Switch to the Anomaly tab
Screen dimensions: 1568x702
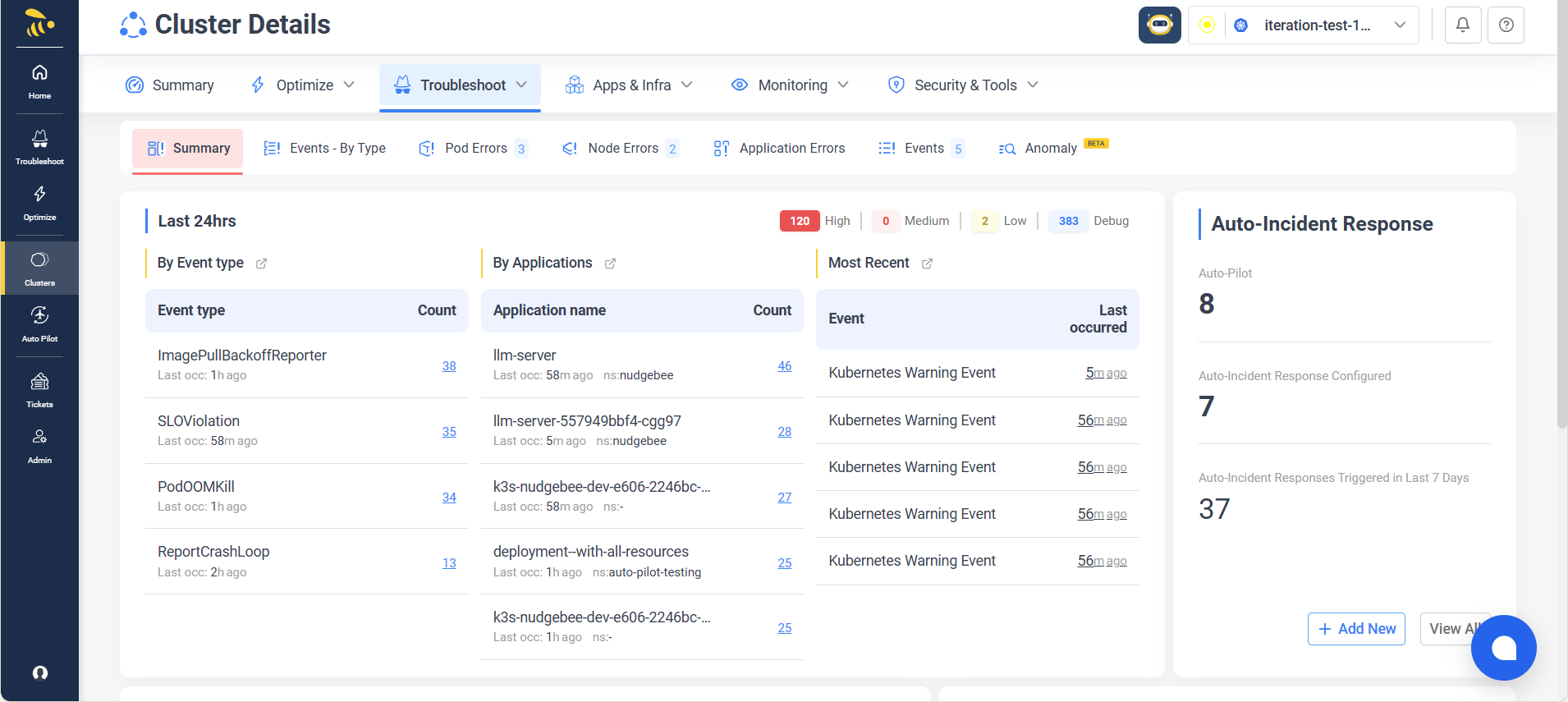click(x=1050, y=149)
